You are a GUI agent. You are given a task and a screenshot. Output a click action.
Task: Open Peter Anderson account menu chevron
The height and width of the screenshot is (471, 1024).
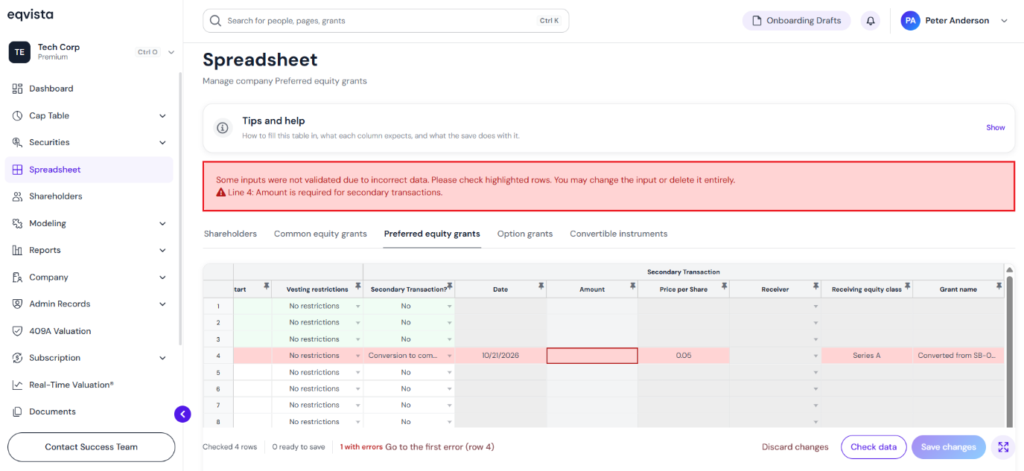point(1004,21)
